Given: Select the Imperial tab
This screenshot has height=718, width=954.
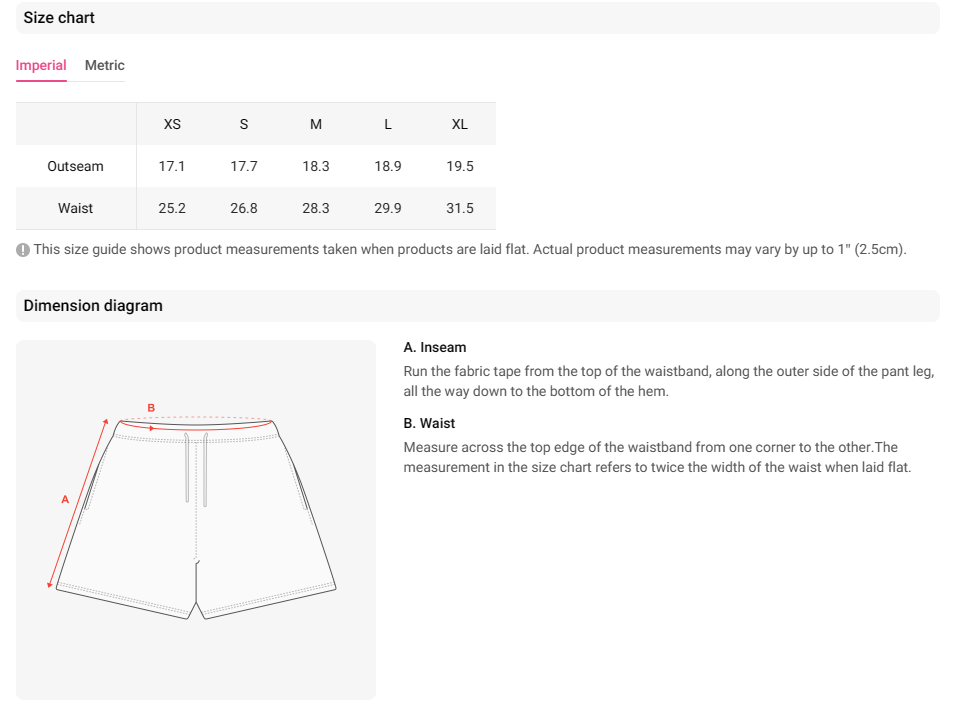Looking at the screenshot, I should [x=41, y=66].
